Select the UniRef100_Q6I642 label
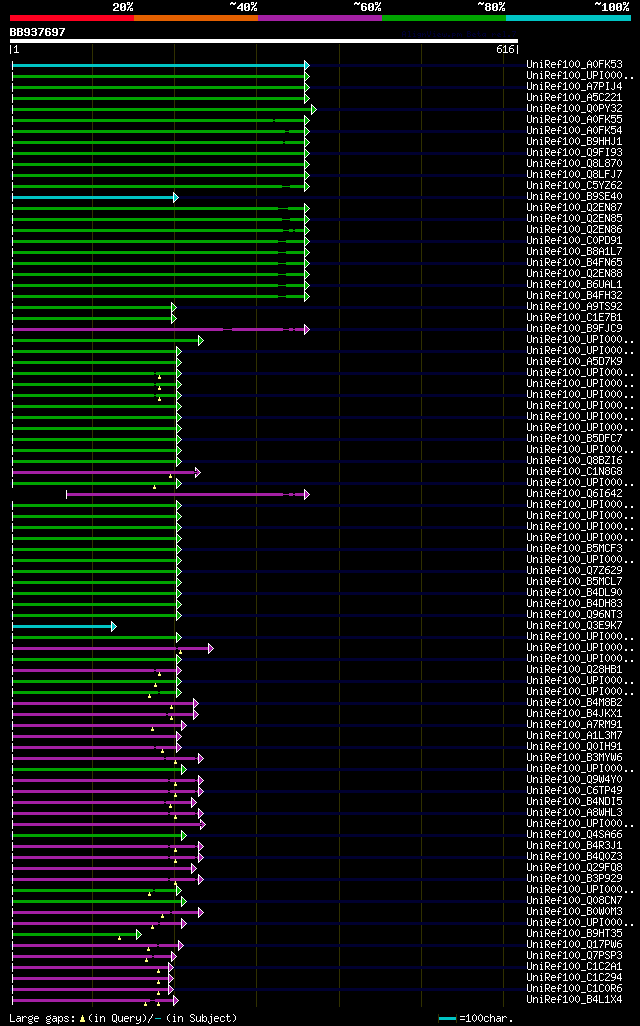This screenshot has height=1026, width=640. (x=575, y=493)
